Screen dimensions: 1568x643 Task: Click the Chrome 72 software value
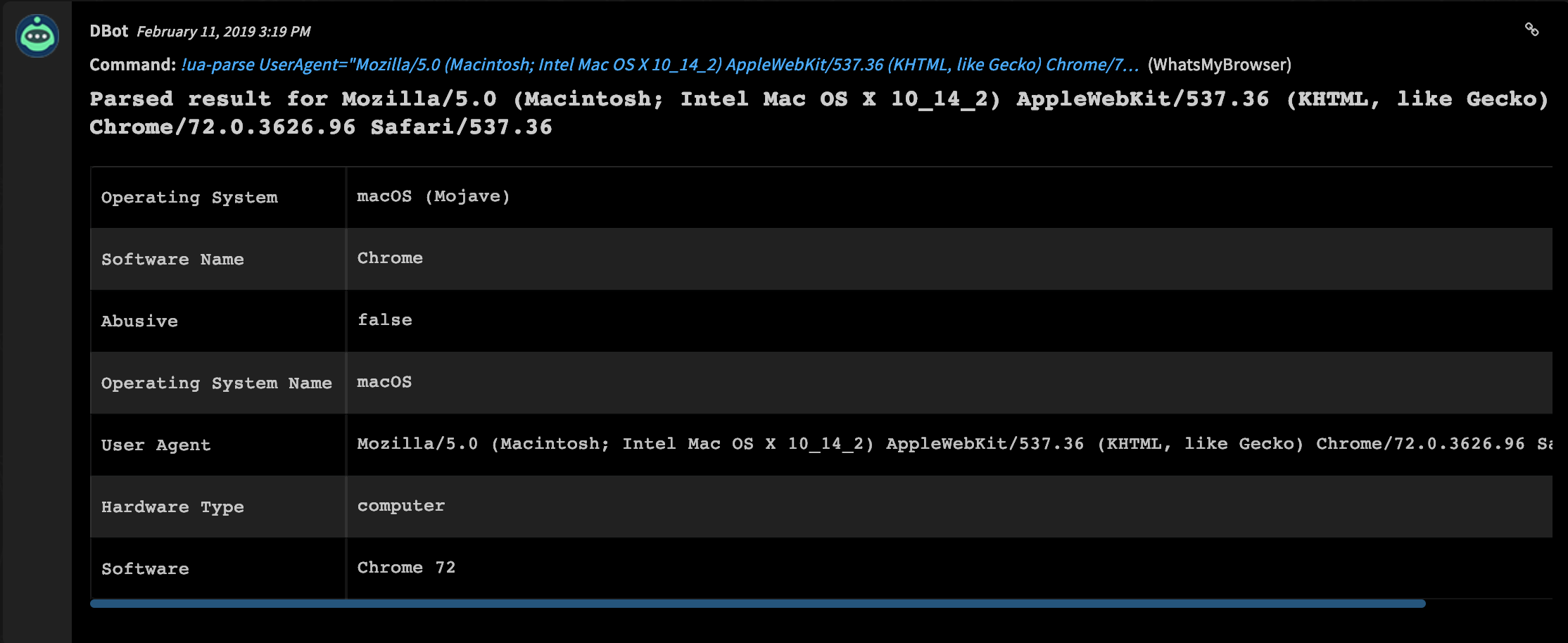[406, 568]
